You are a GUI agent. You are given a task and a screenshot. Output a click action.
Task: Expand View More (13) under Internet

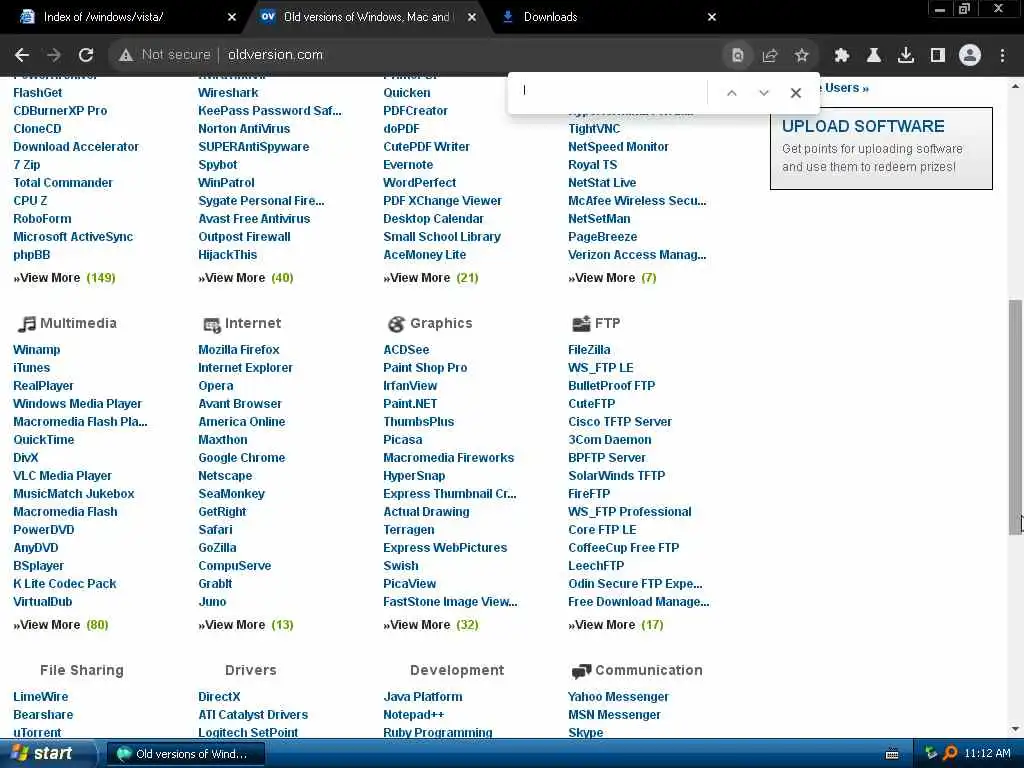(x=246, y=625)
